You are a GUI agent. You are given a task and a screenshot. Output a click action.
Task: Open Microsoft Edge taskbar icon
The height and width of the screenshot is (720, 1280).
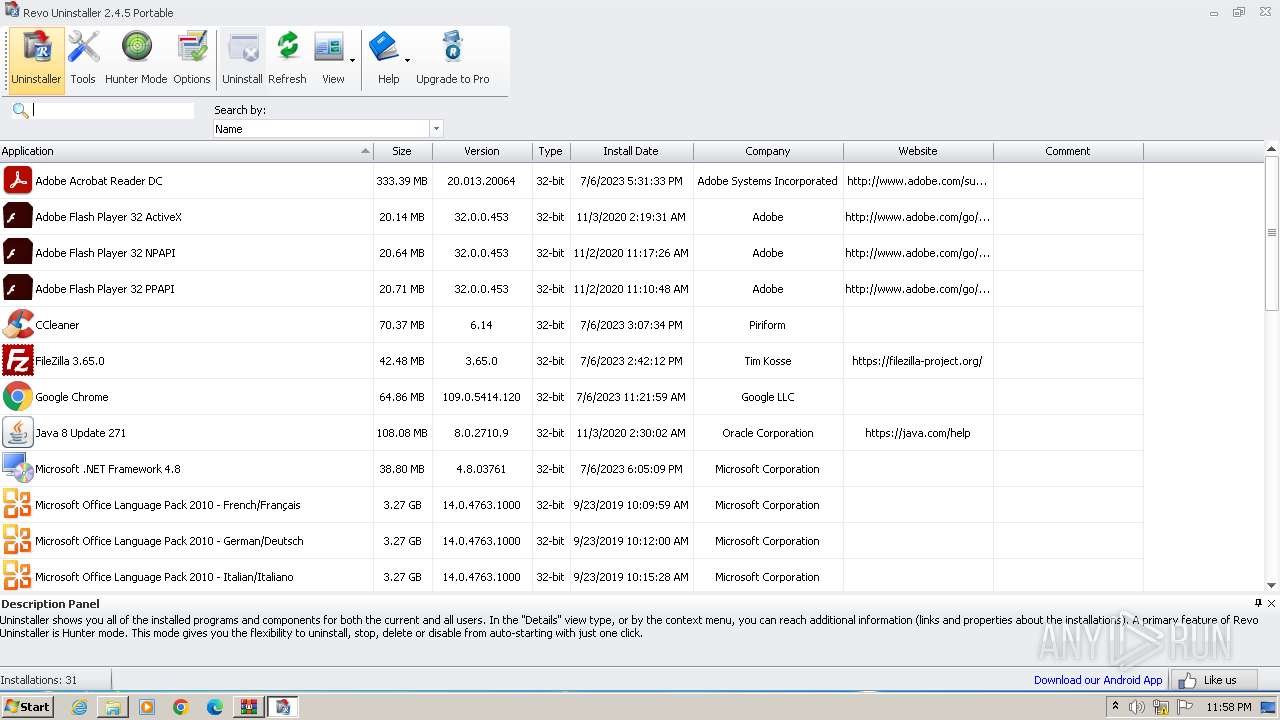click(215, 707)
